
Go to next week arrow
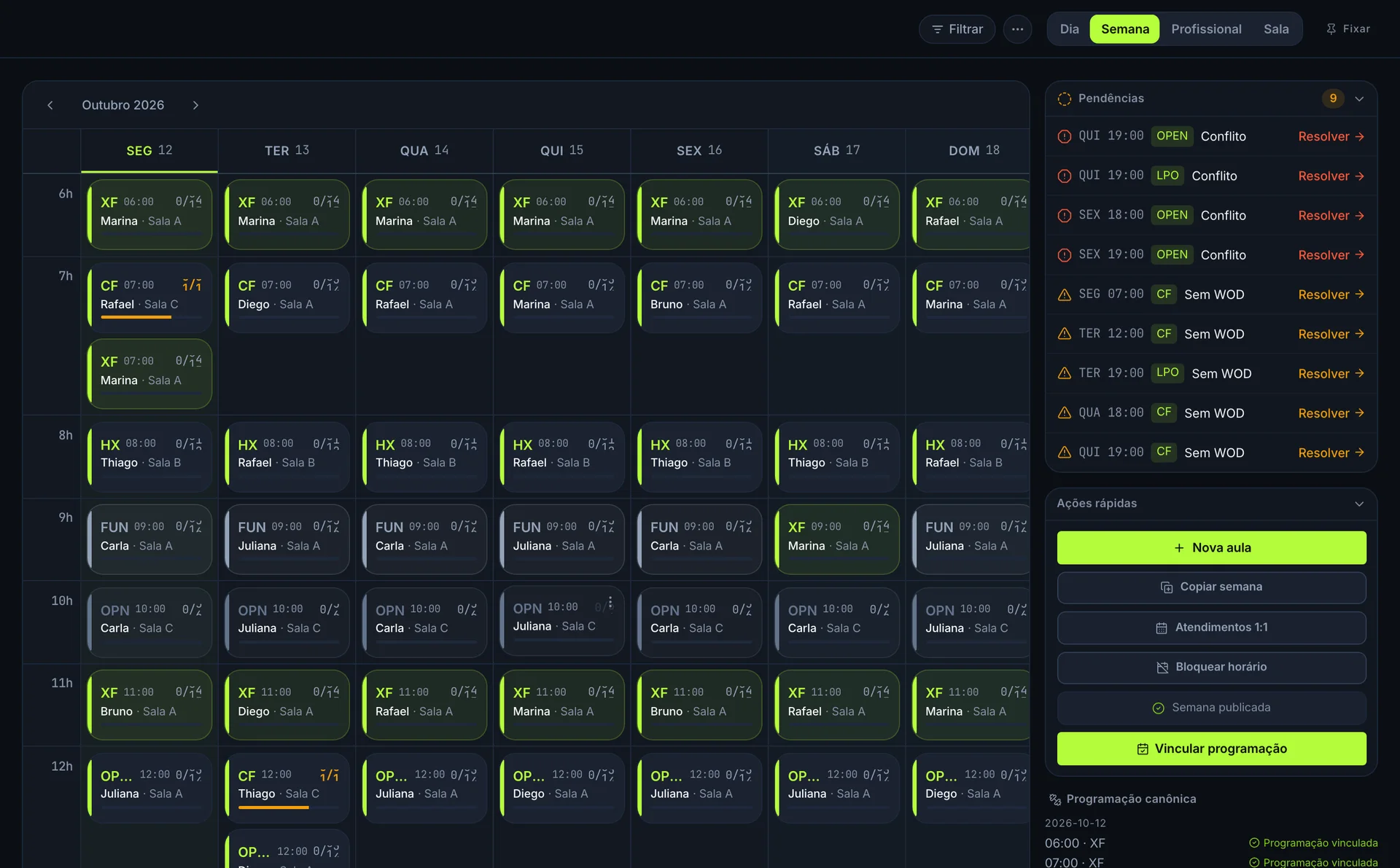tap(195, 105)
